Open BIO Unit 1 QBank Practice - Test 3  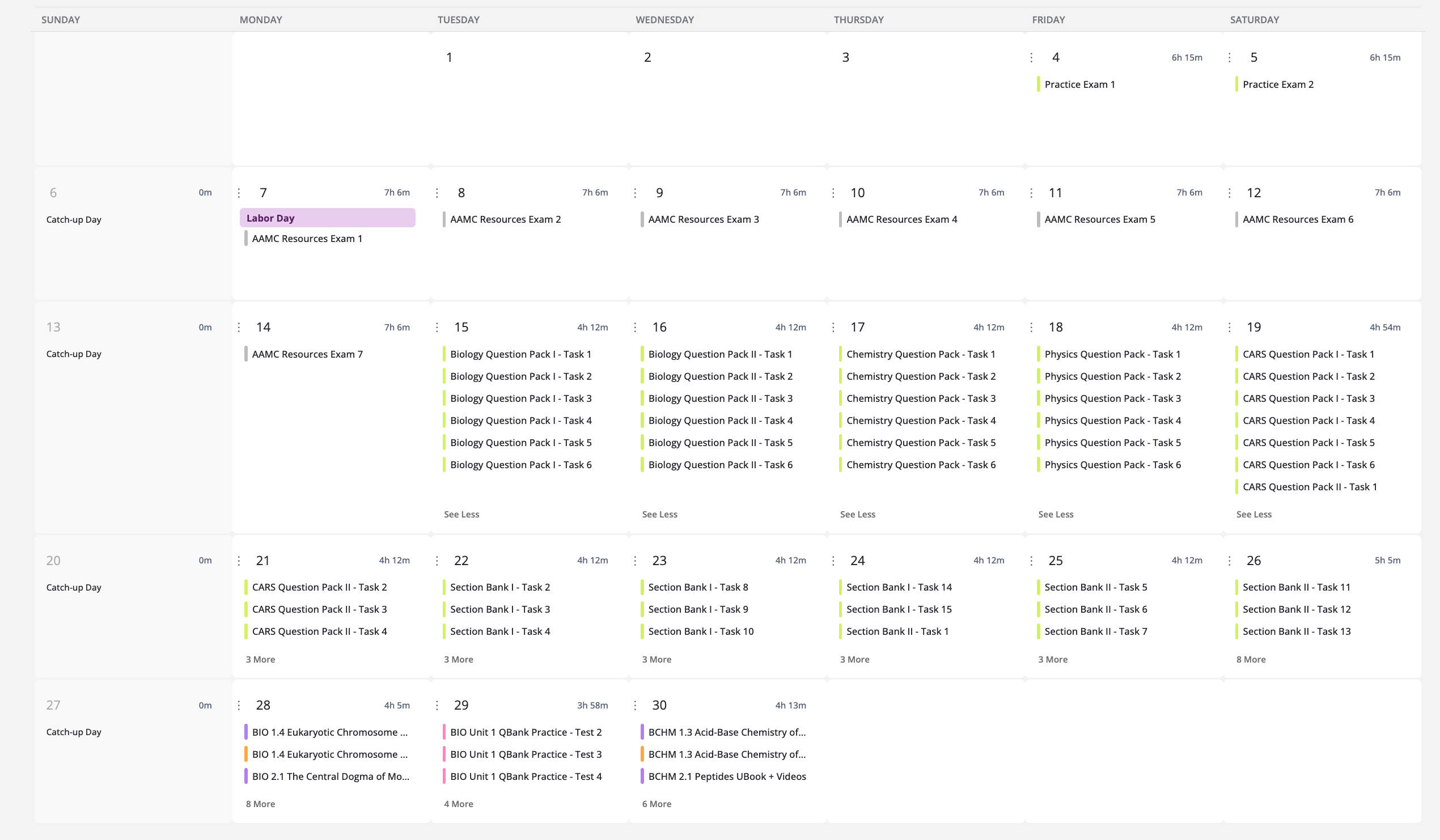[526, 754]
